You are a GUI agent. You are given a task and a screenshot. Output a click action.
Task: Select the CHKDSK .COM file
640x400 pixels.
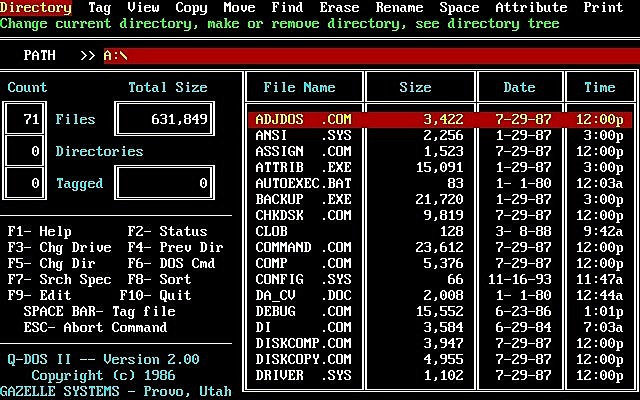coord(440,215)
